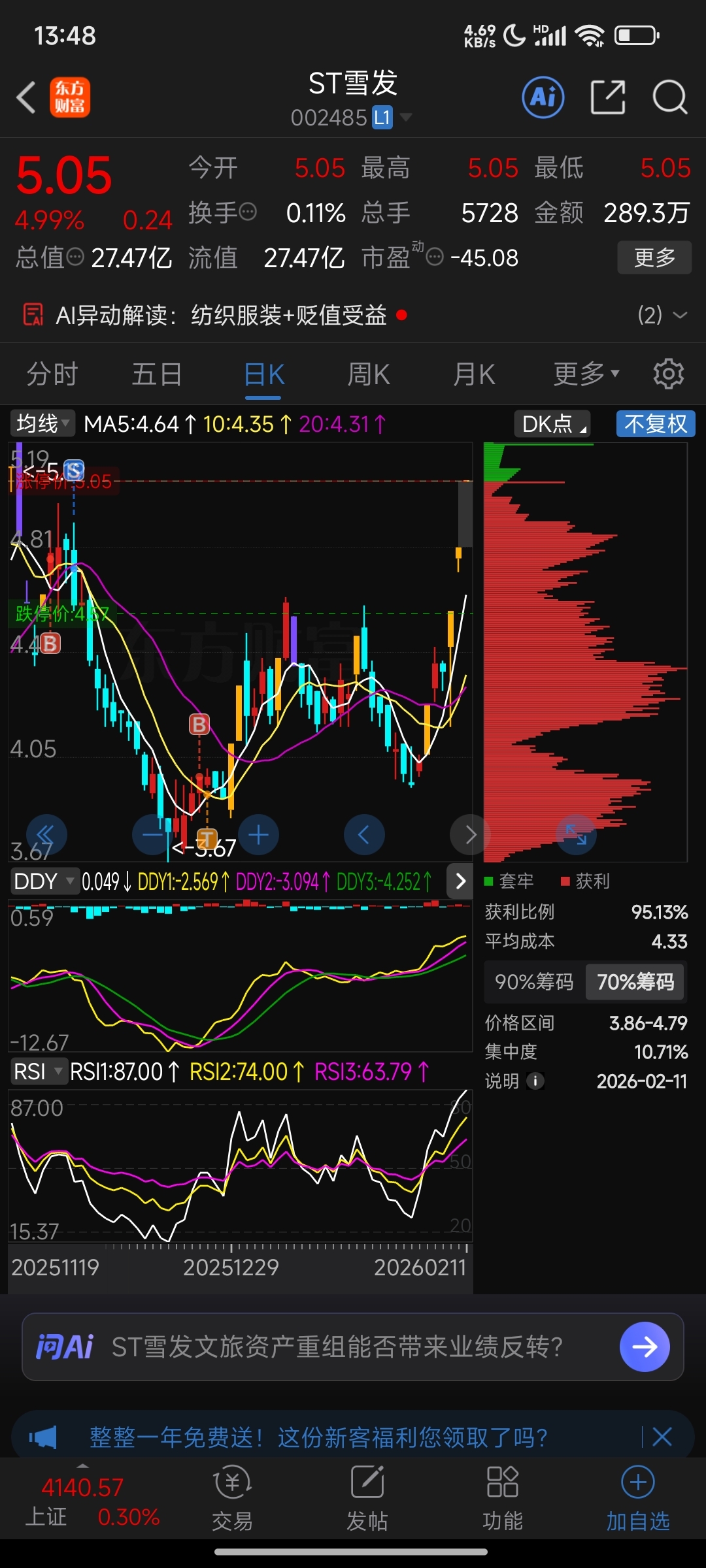Move chart left with left arrow
Viewport: 706px width, 1568px height.
click(364, 834)
